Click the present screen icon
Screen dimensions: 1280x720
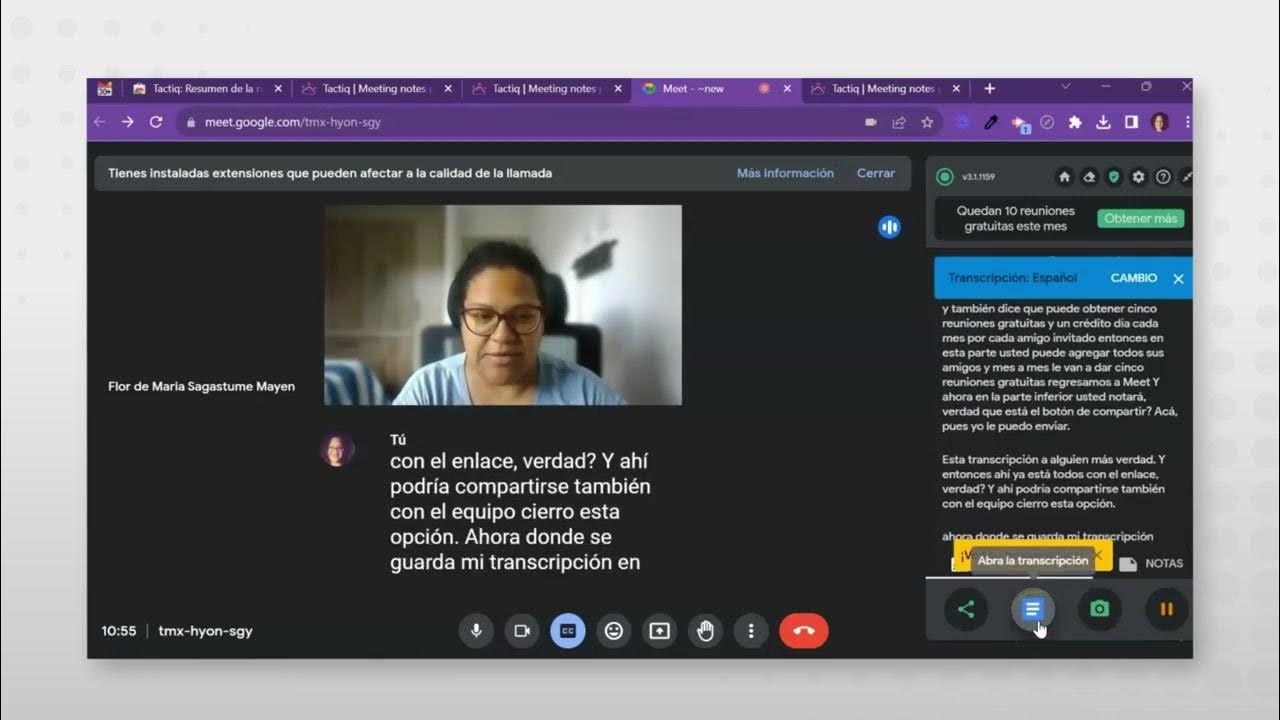point(660,631)
